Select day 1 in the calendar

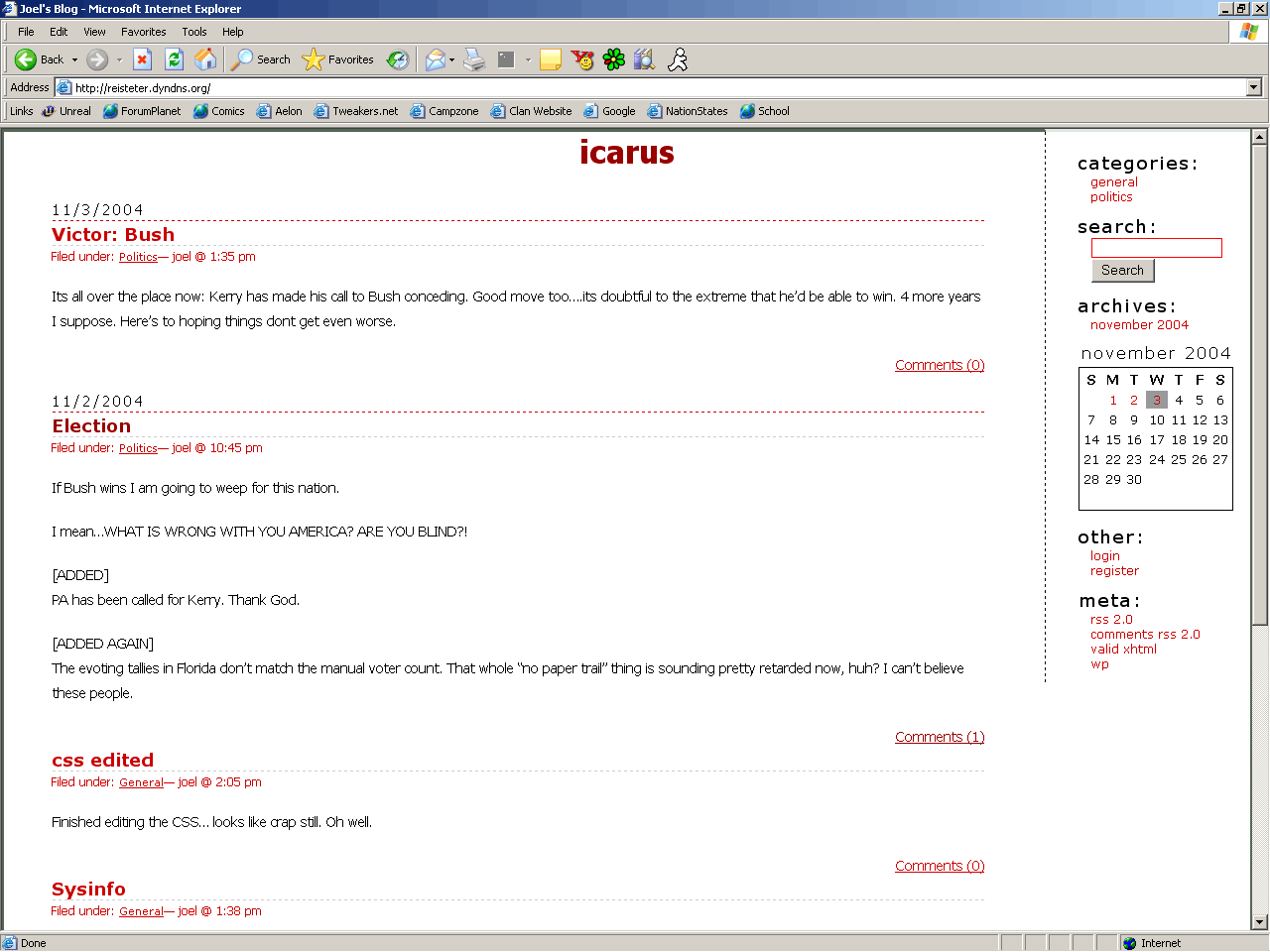[1113, 401]
